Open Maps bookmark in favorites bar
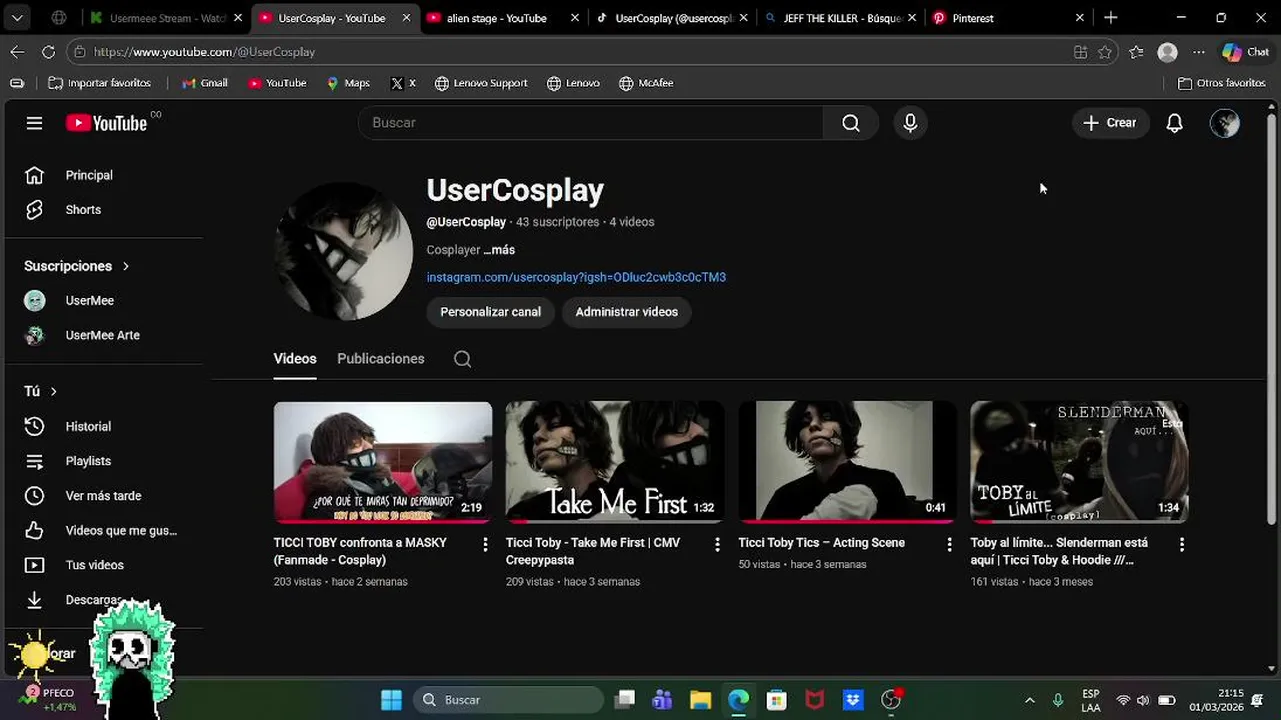Viewport: 1281px width, 720px height. click(348, 83)
